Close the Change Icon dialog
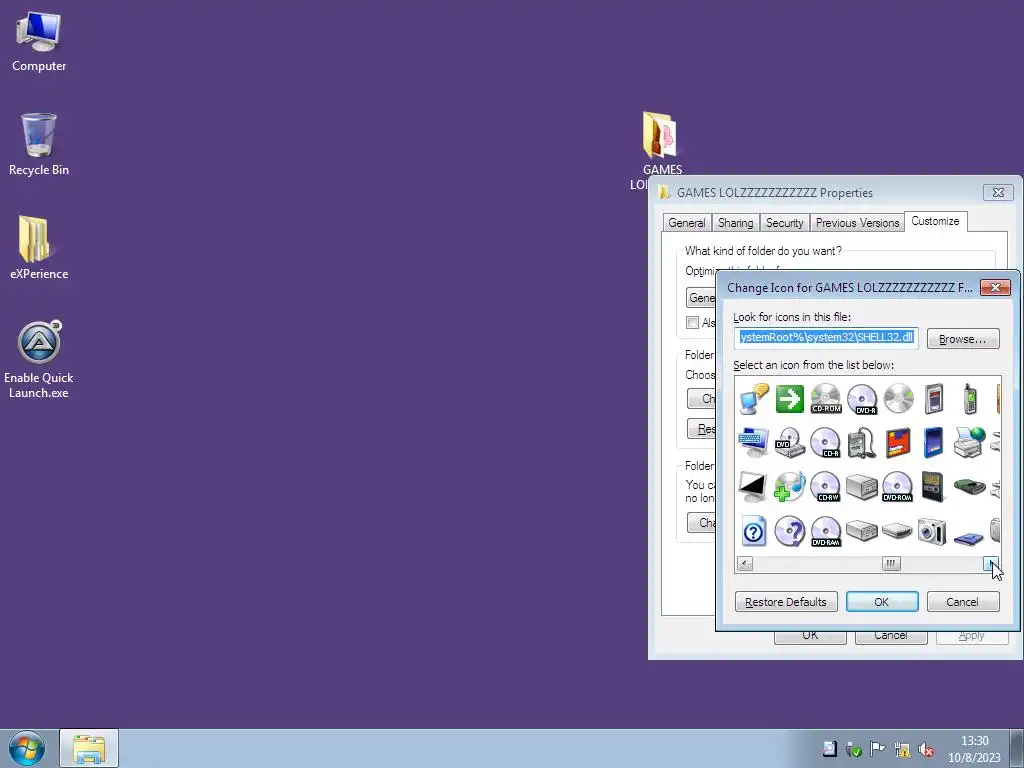 coord(995,287)
